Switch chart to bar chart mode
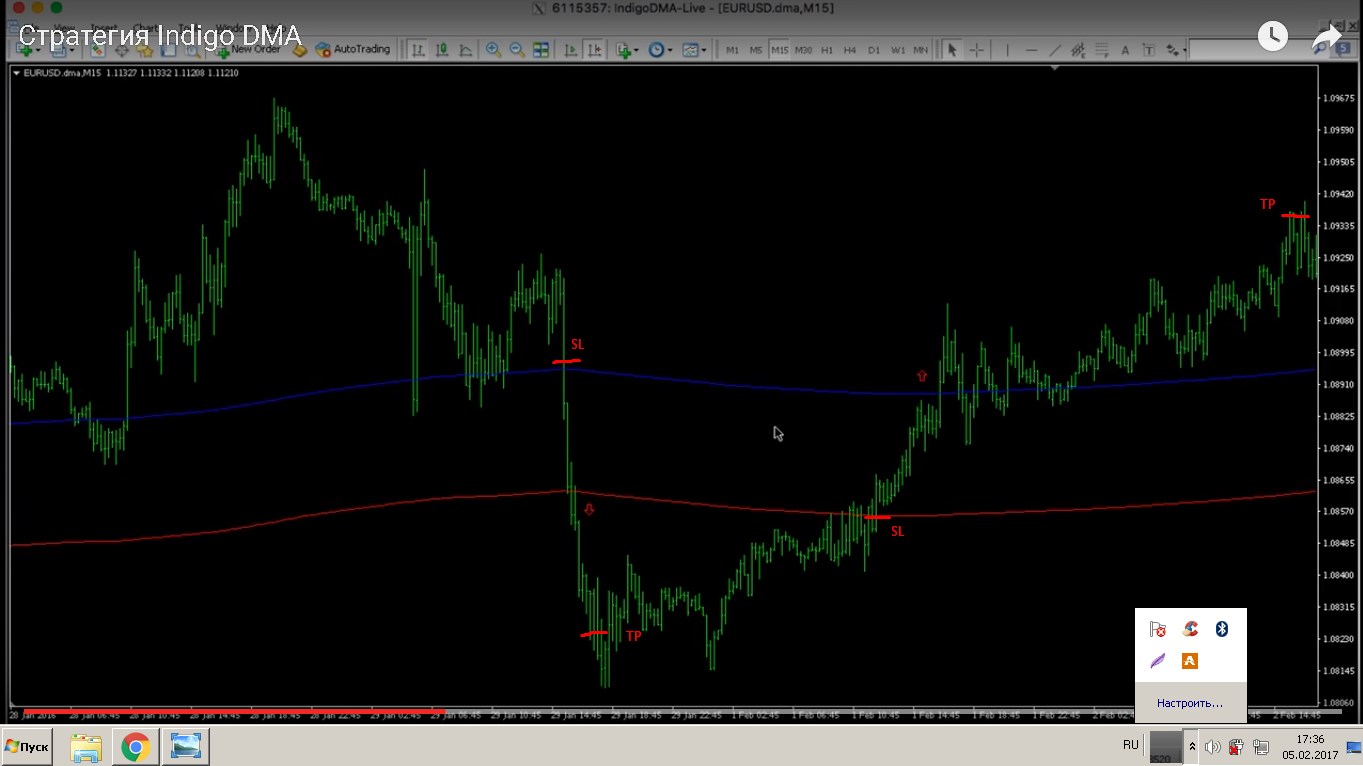The image size is (1363, 766). point(416,50)
